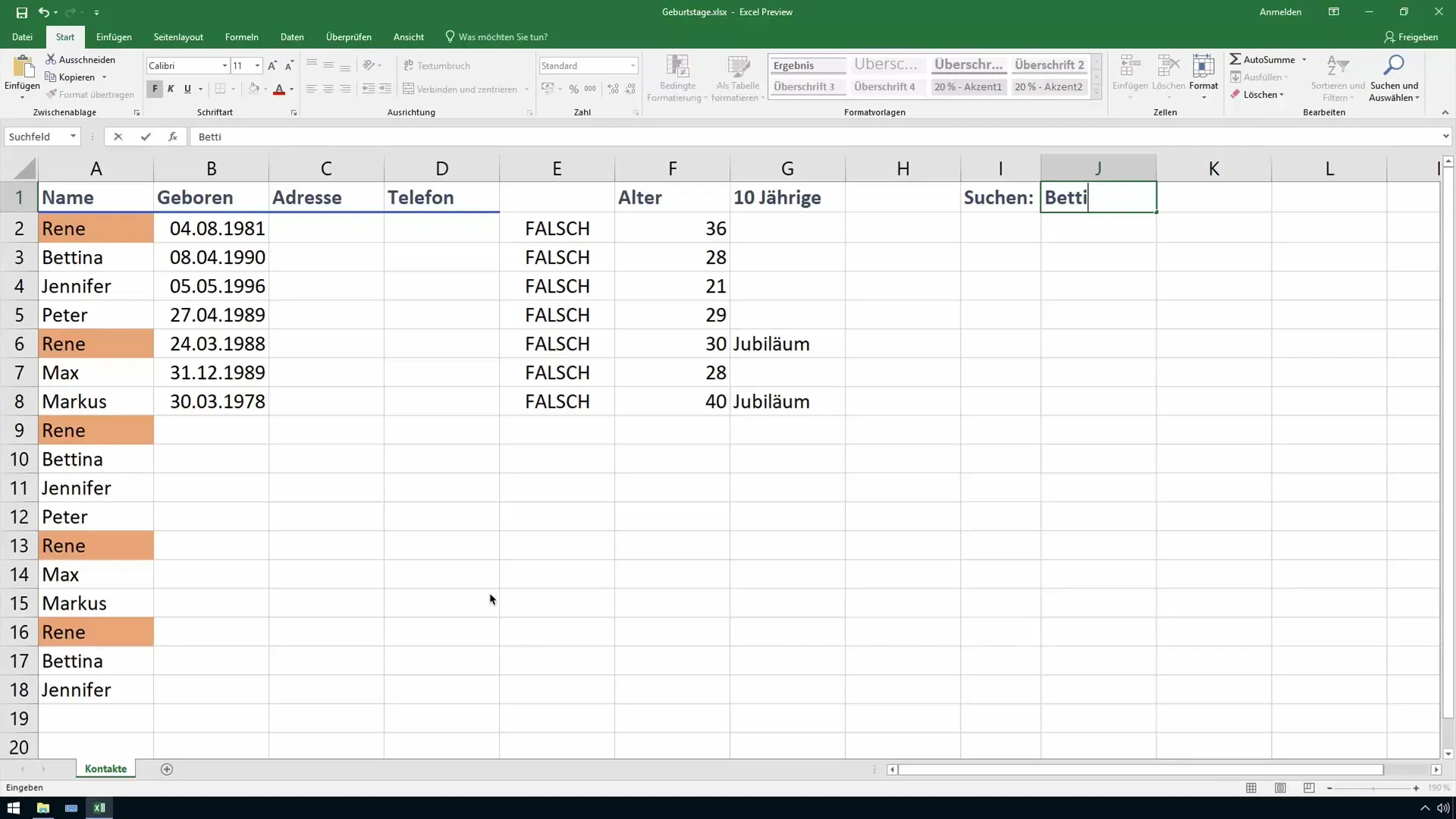
Task: Open the Löschen eraser menu
Action: pos(1257,95)
